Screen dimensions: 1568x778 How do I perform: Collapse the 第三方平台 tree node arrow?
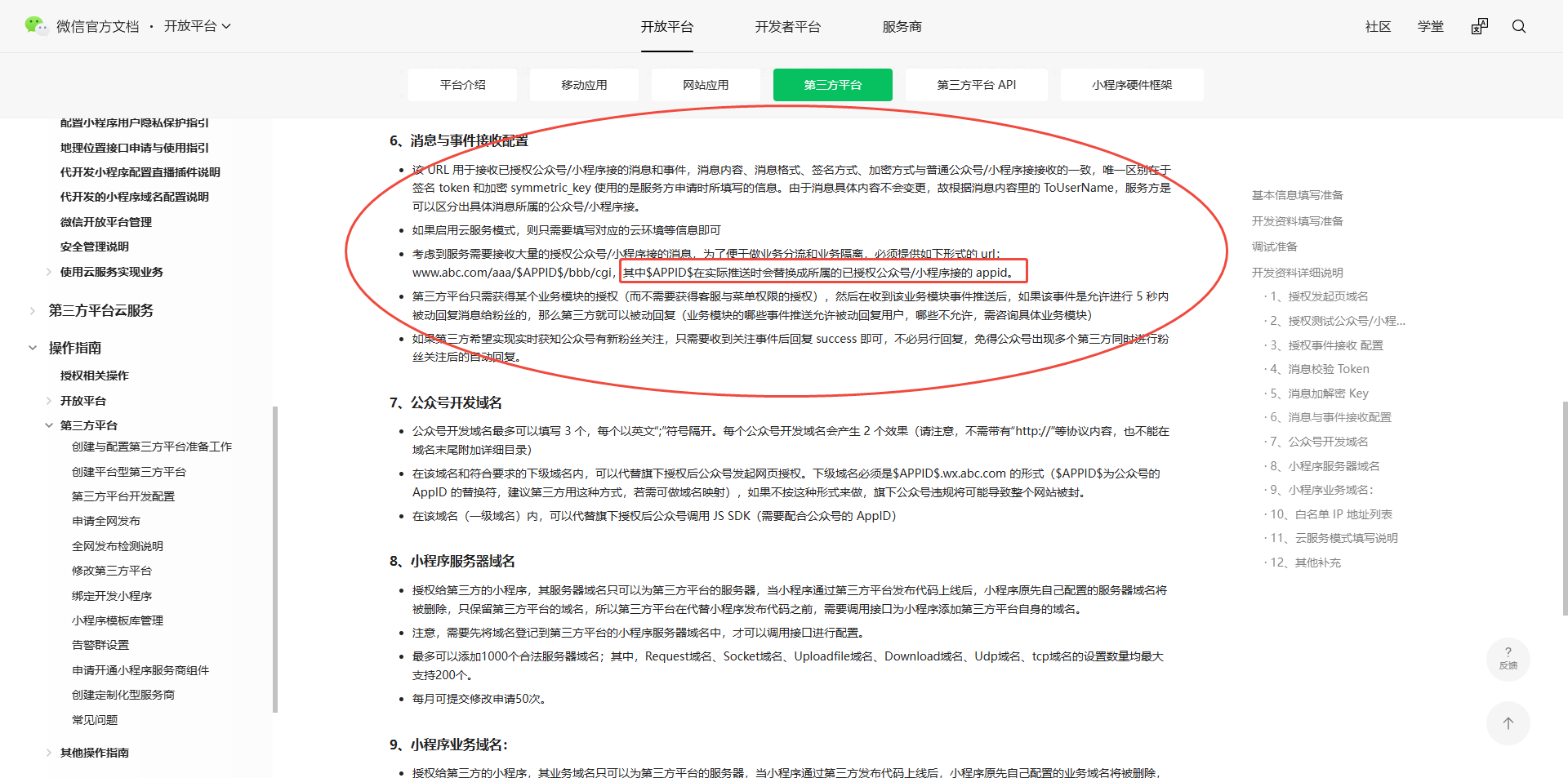49,425
